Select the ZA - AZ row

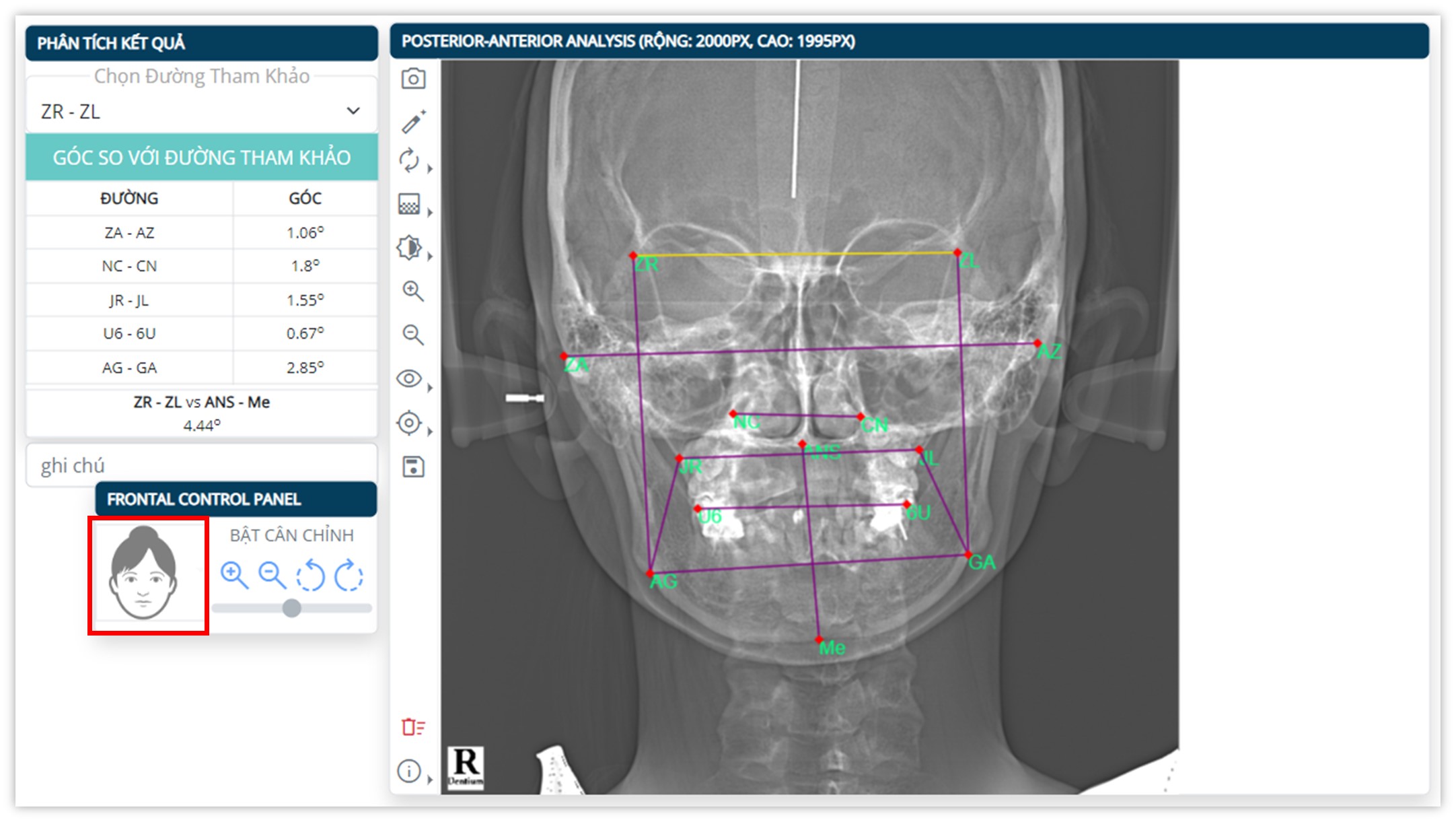[201, 232]
